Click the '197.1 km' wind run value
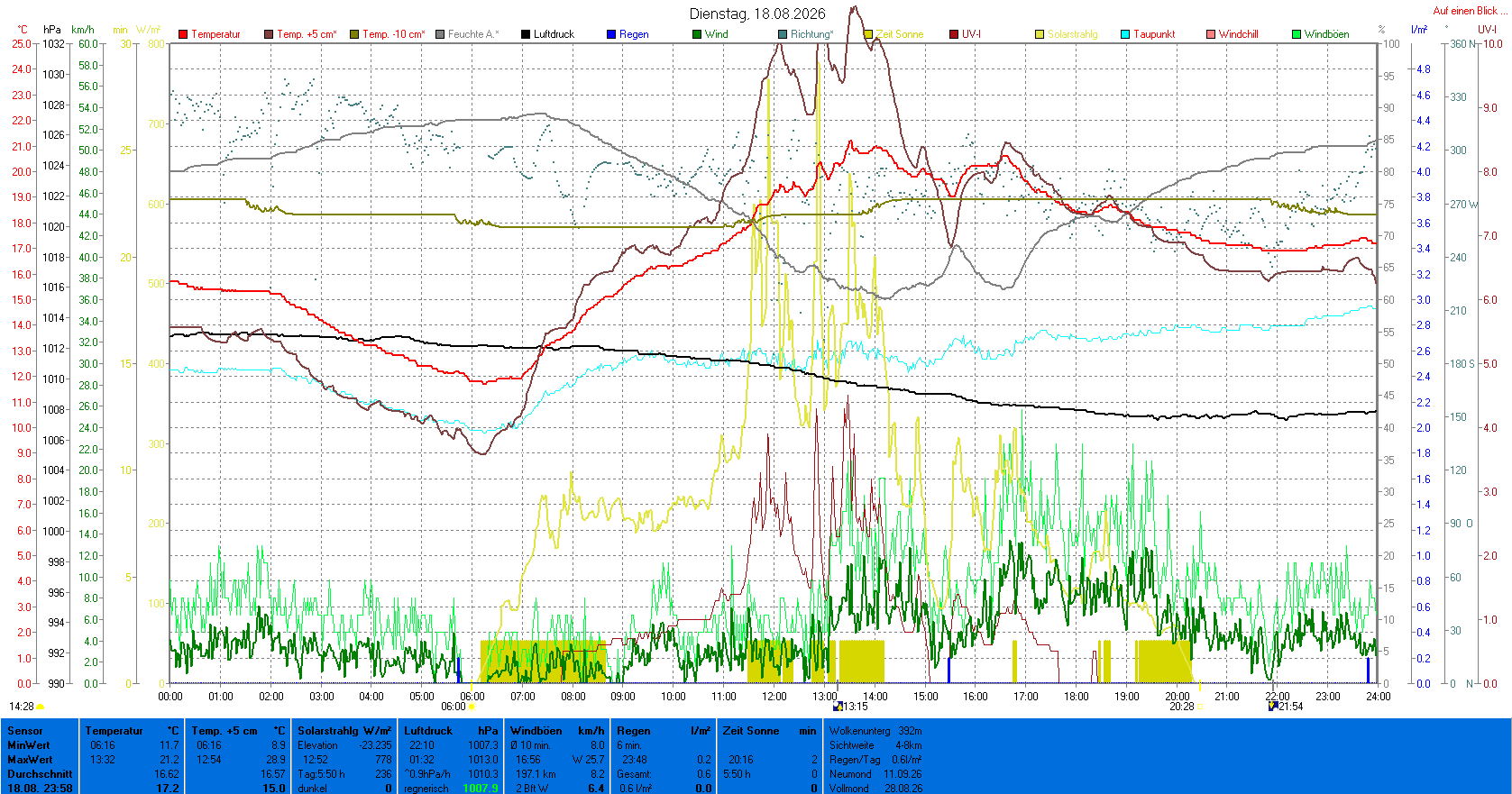 pos(535,774)
